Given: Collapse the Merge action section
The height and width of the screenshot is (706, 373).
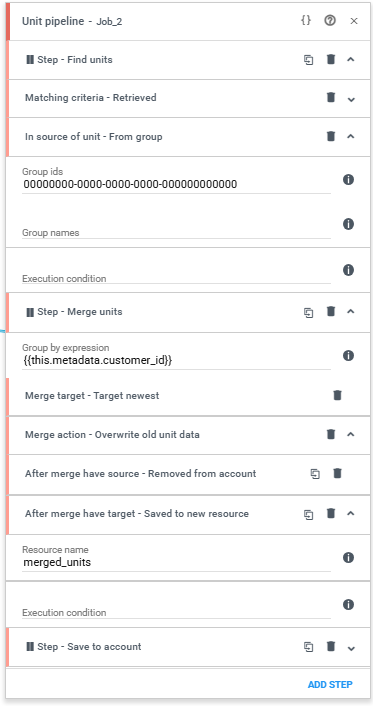Looking at the screenshot, I should click(x=352, y=435).
